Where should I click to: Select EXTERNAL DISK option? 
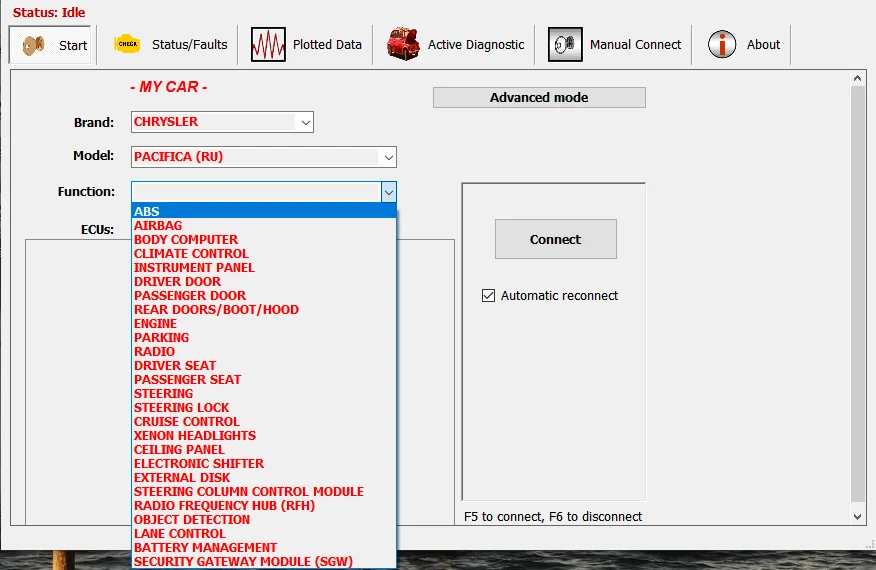click(264, 477)
